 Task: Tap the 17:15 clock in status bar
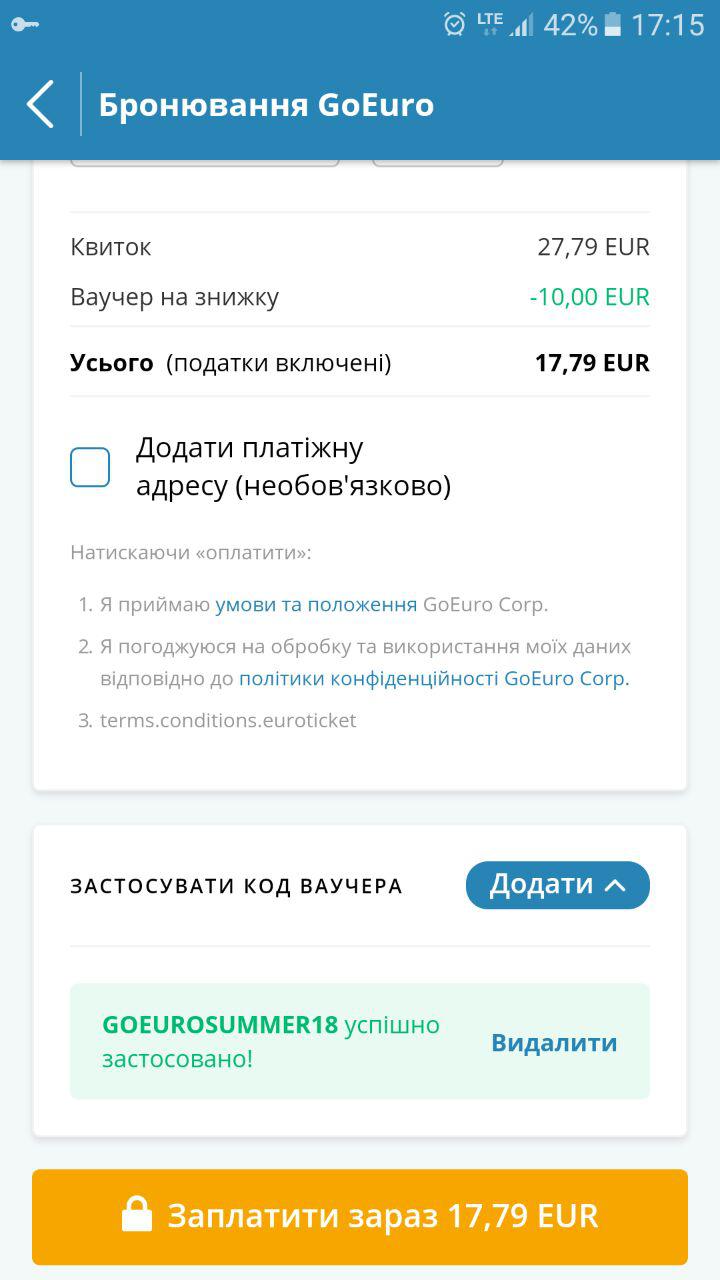point(667,24)
